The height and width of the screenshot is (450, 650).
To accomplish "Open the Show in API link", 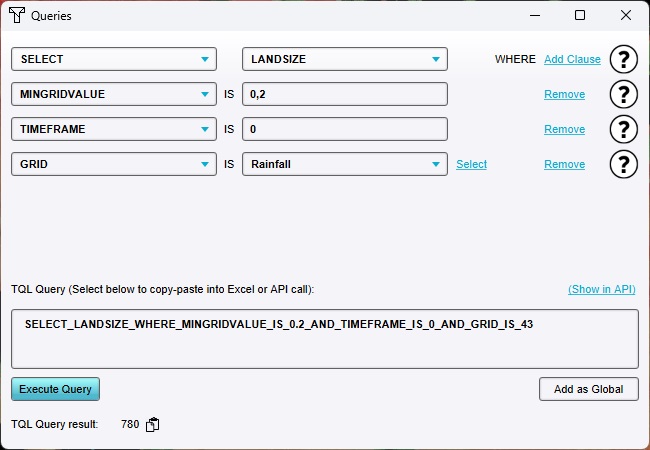I will [x=601, y=289].
